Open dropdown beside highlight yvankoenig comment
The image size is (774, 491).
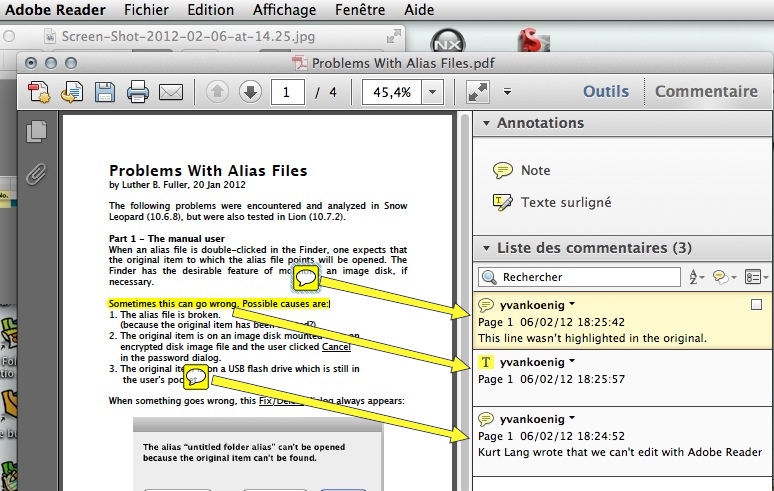pos(572,361)
